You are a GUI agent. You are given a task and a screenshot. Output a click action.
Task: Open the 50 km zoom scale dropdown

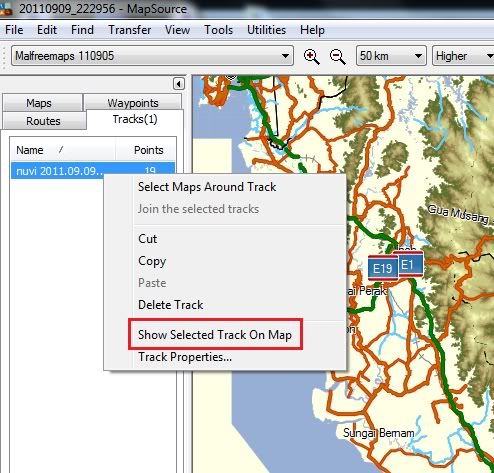point(391,56)
